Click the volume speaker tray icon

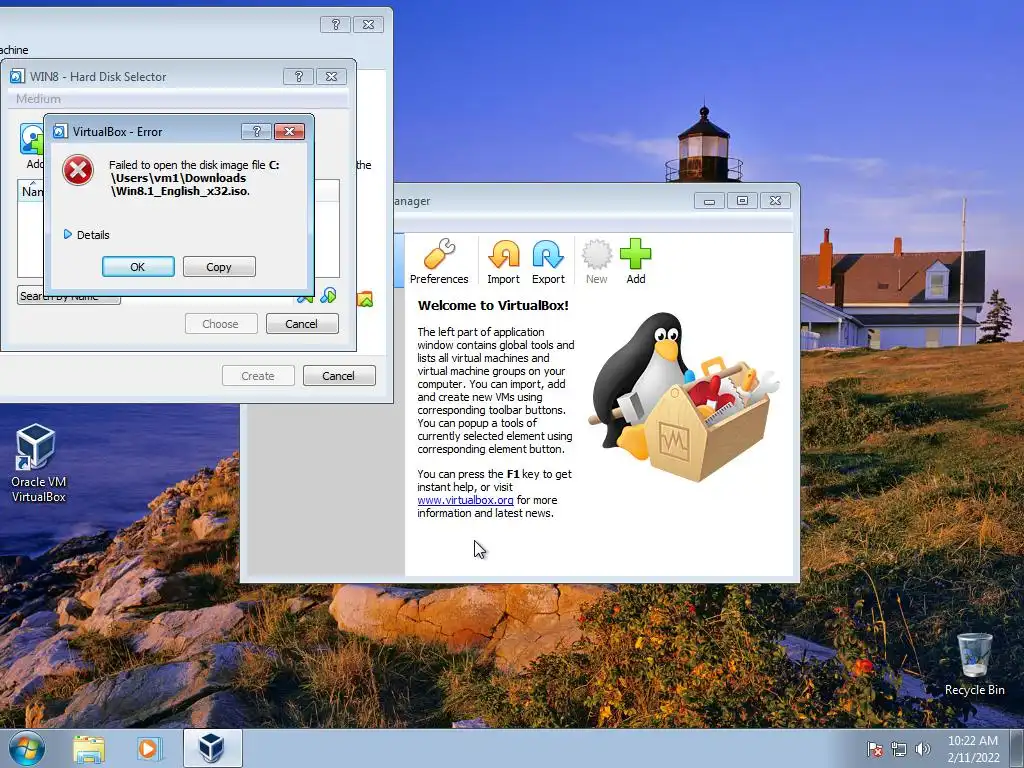point(922,749)
